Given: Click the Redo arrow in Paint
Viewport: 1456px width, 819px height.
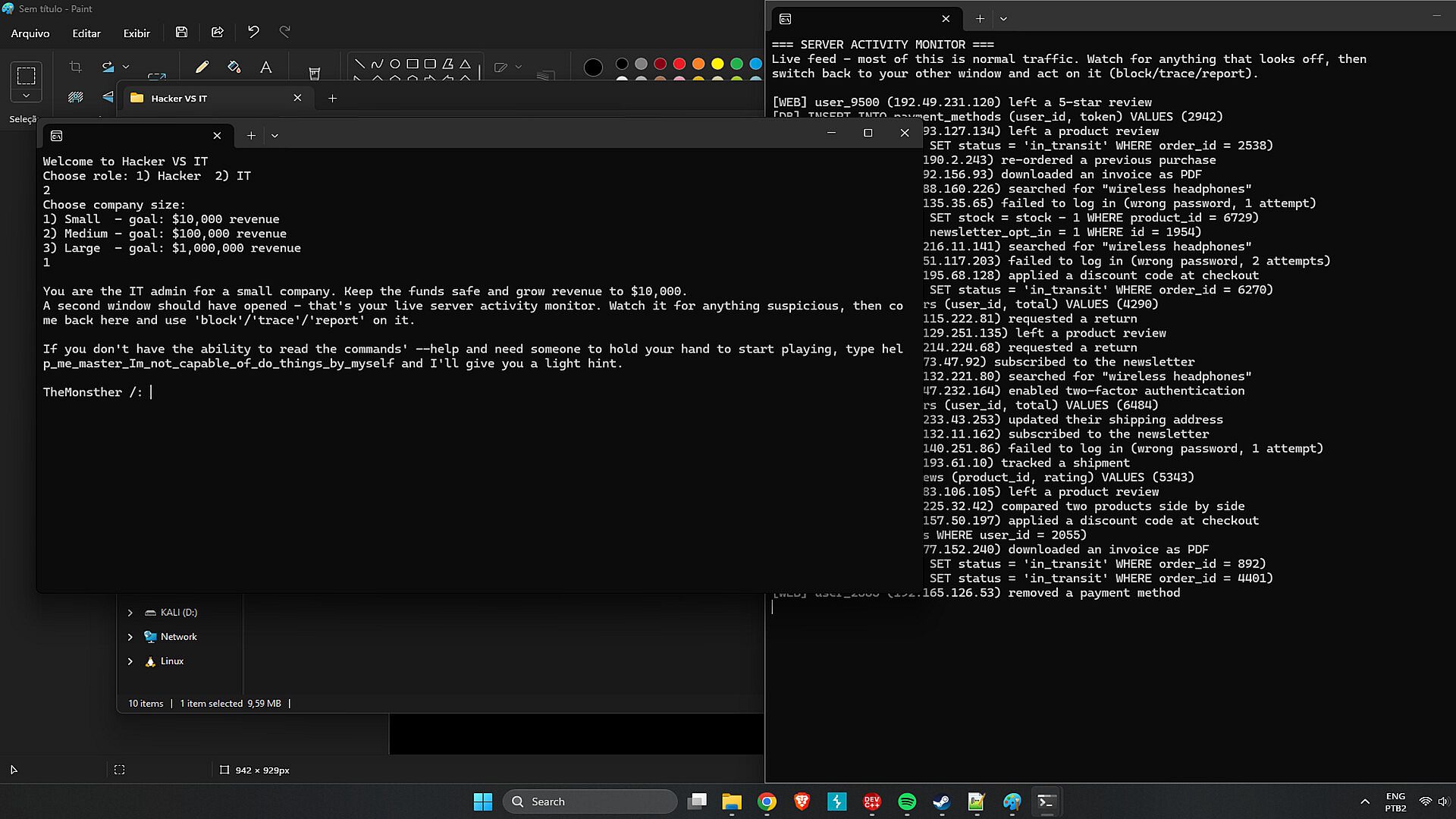Looking at the screenshot, I should click(285, 32).
